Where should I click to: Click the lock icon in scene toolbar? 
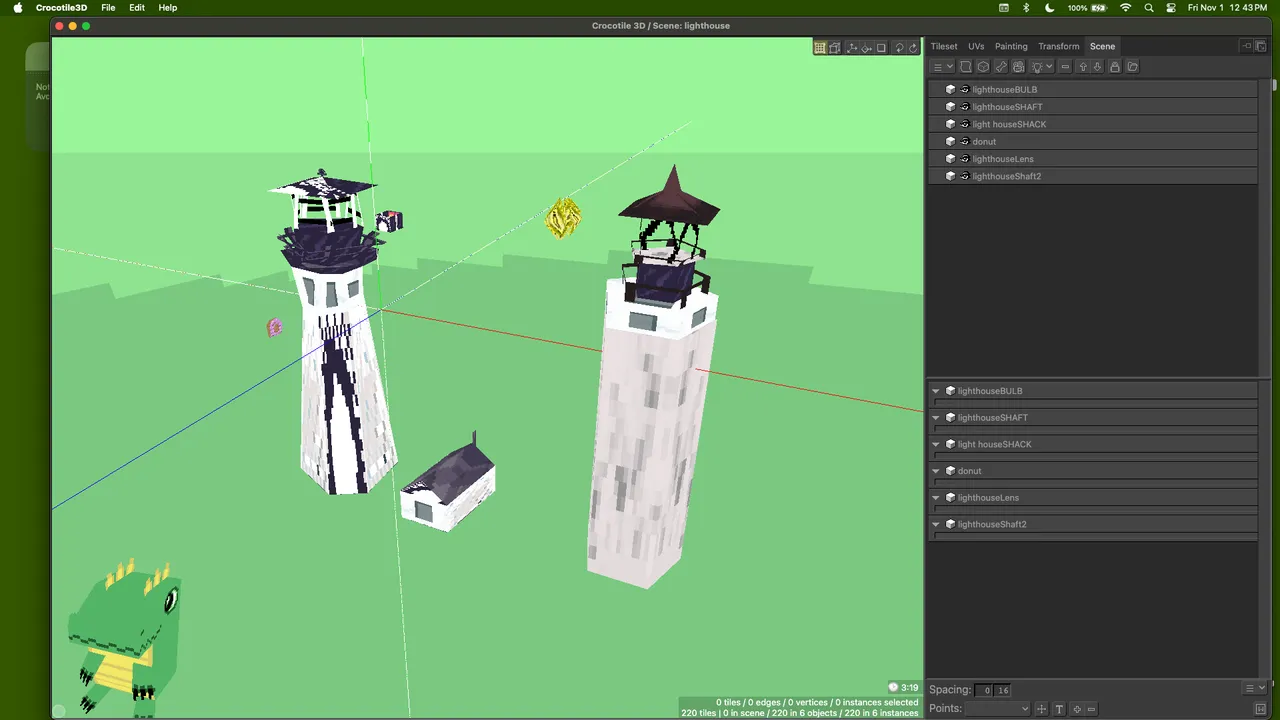pos(1115,67)
